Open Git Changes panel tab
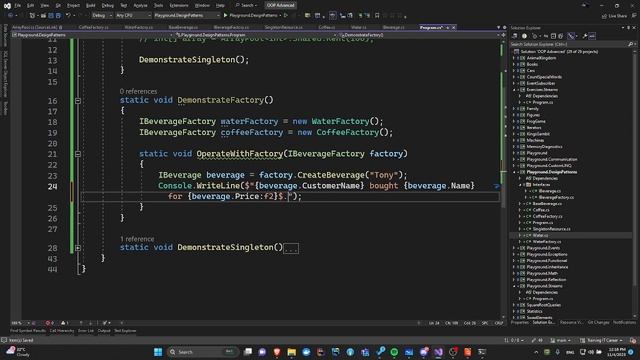Image resolution: width=640 pixels, height=360 pixels. click(598, 322)
